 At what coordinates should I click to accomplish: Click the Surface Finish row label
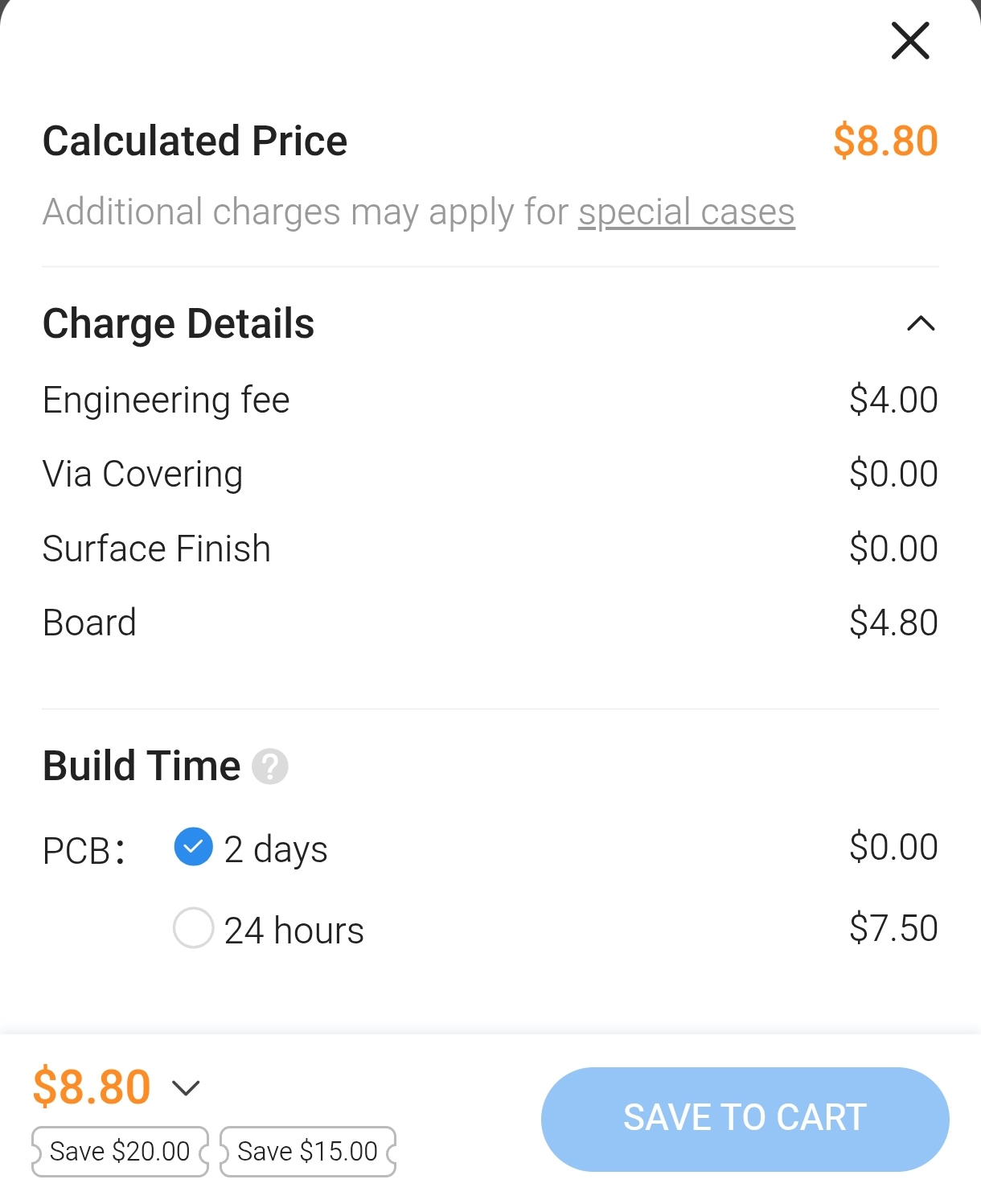point(156,549)
